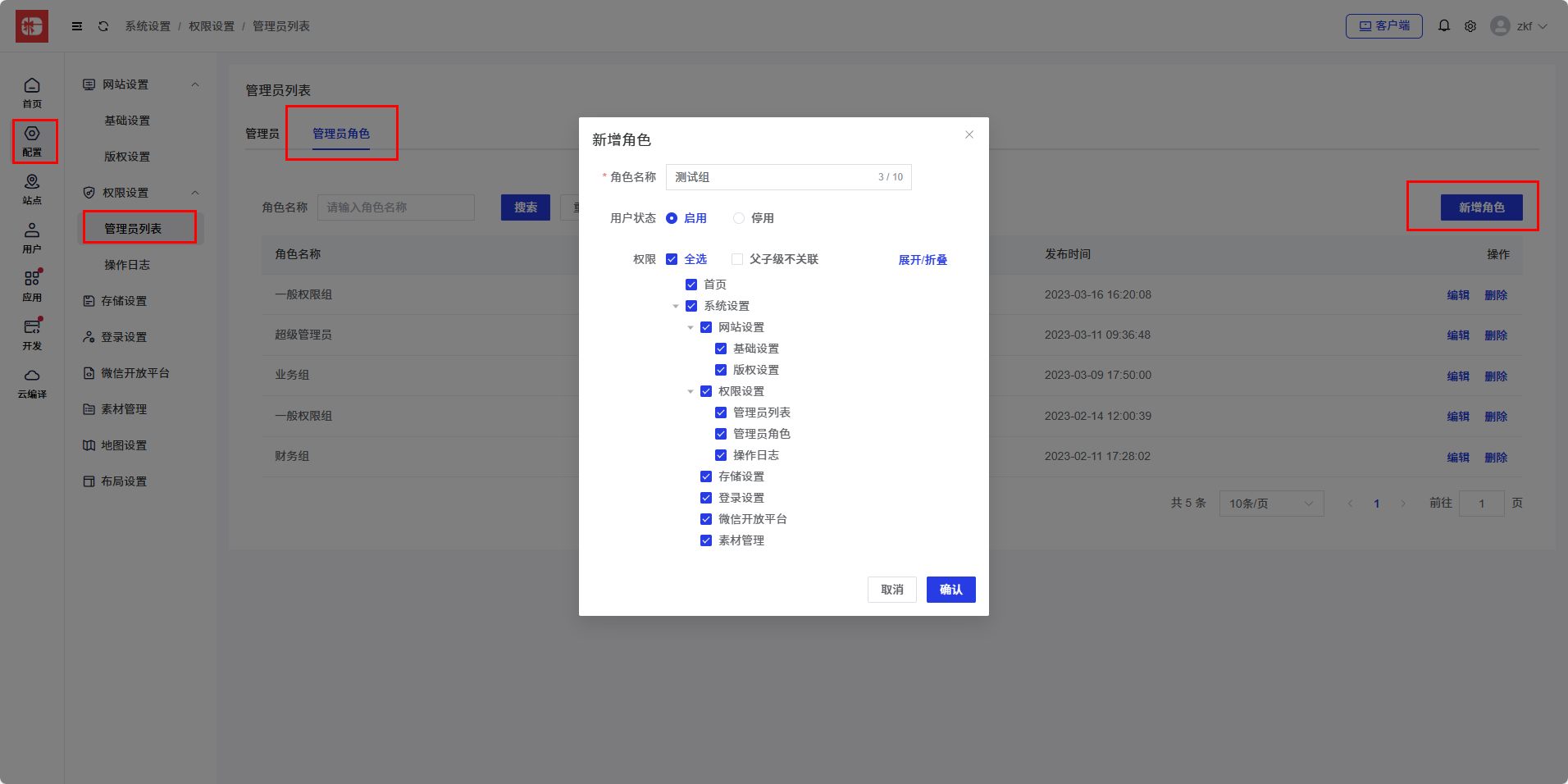Open 存储设置 in the side menu
The height and width of the screenshot is (784, 1568).
coord(124,301)
